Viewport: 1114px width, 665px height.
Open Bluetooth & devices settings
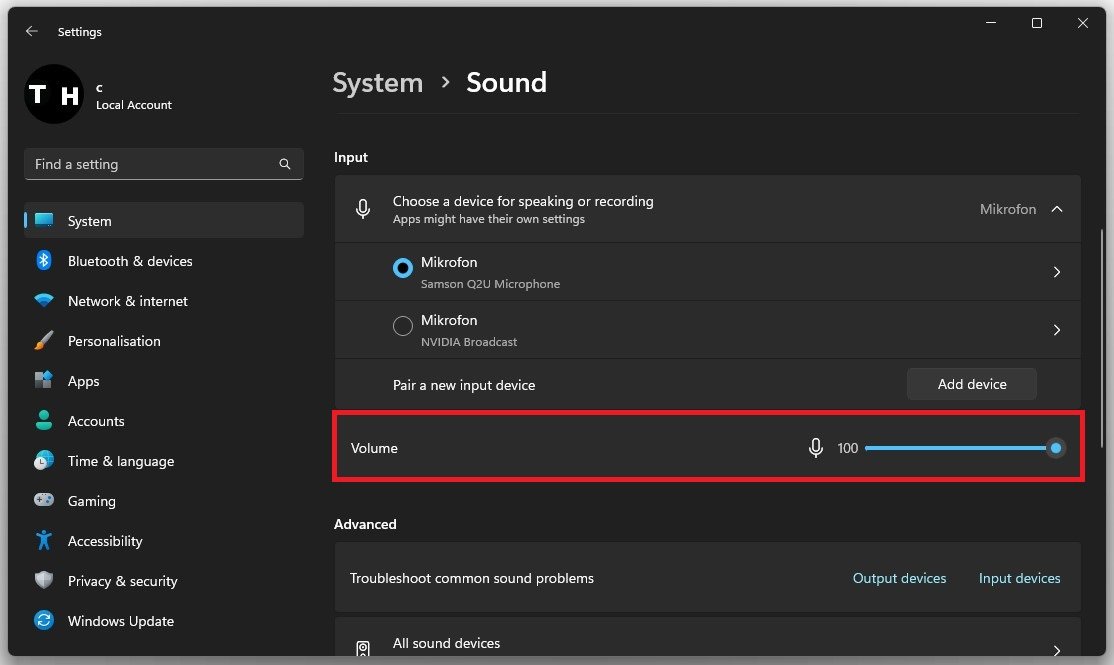[130, 261]
